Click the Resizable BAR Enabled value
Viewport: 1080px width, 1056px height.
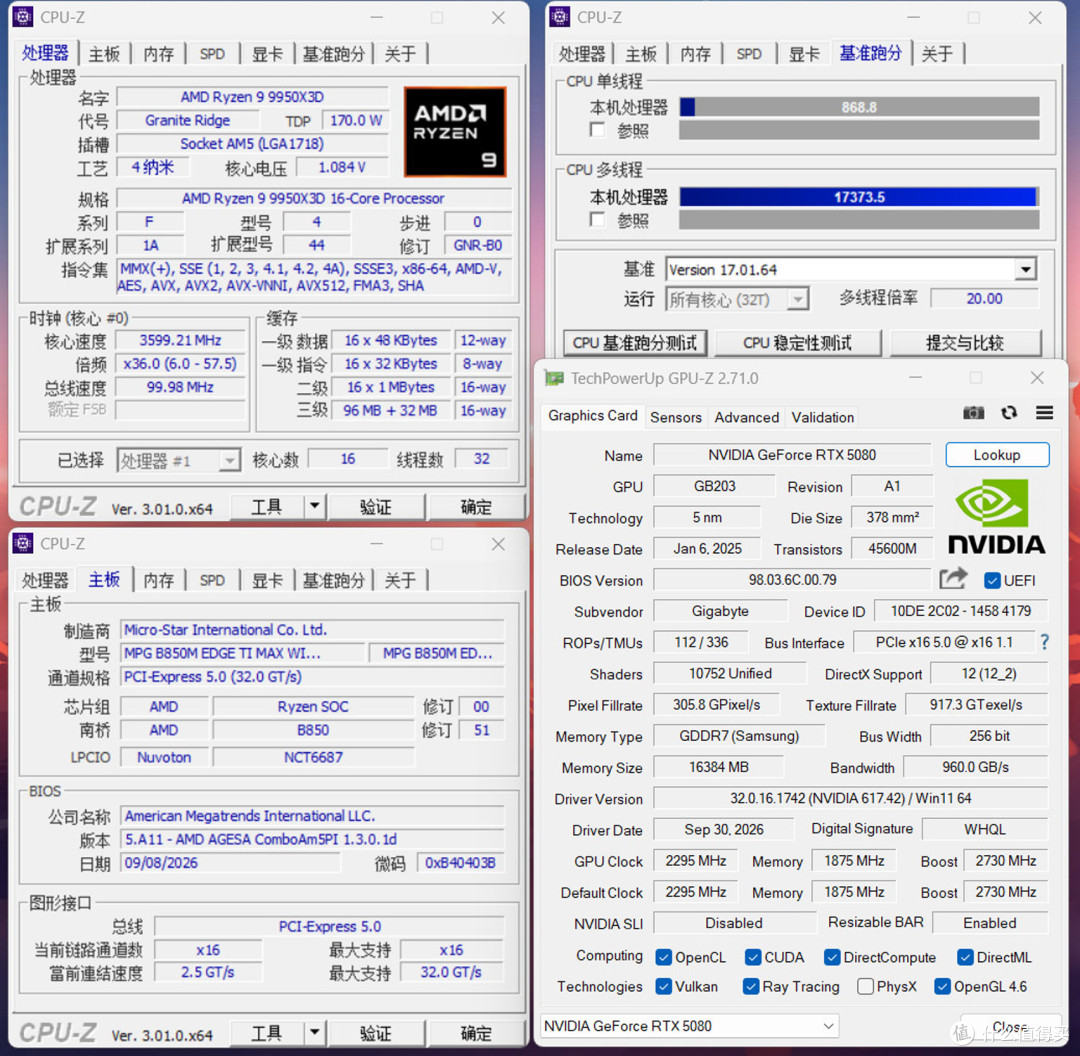(990, 922)
